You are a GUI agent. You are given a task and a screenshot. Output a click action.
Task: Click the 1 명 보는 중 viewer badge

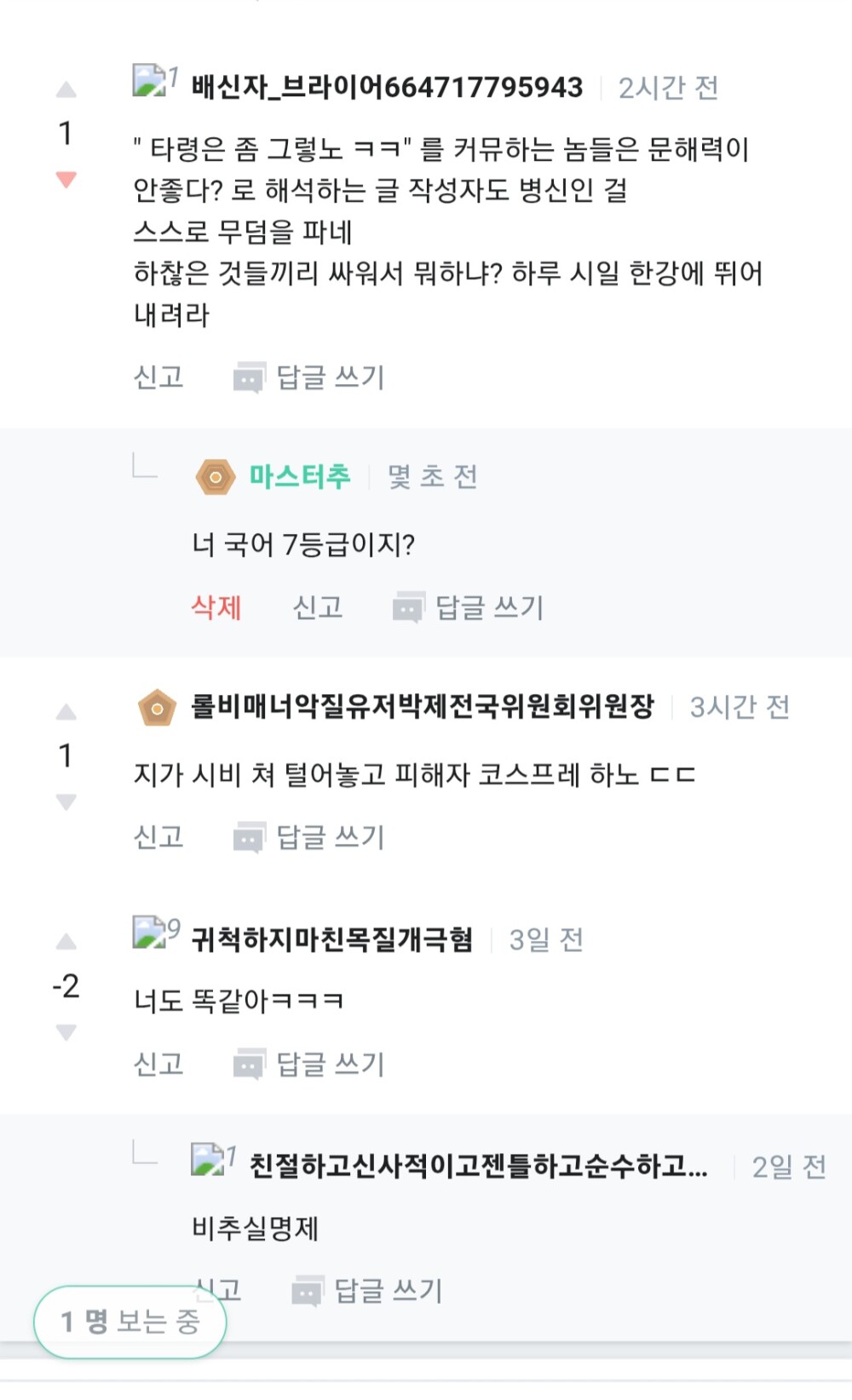pos(130,1321)
